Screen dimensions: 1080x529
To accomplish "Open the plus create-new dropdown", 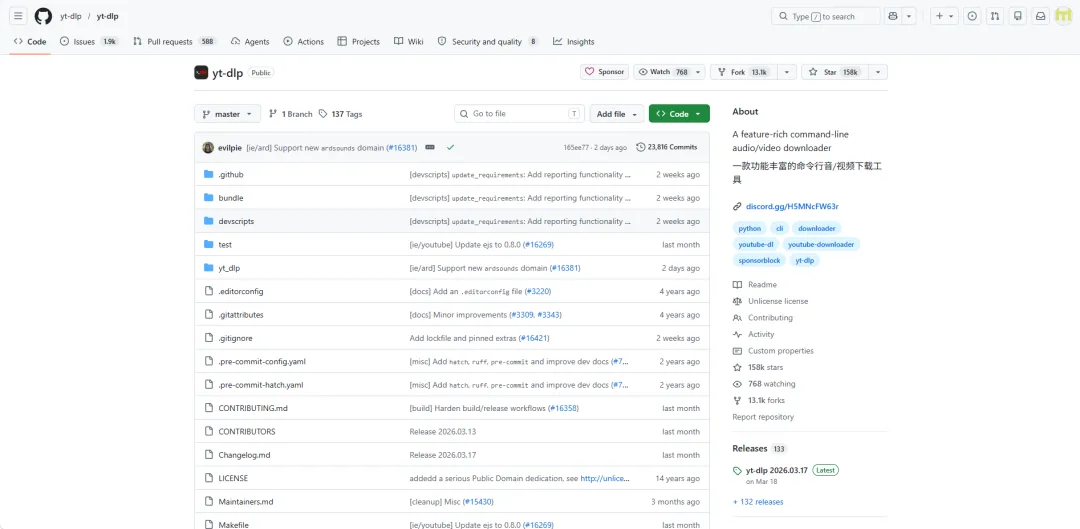I will pyautogui.click(x=944, y=16).
